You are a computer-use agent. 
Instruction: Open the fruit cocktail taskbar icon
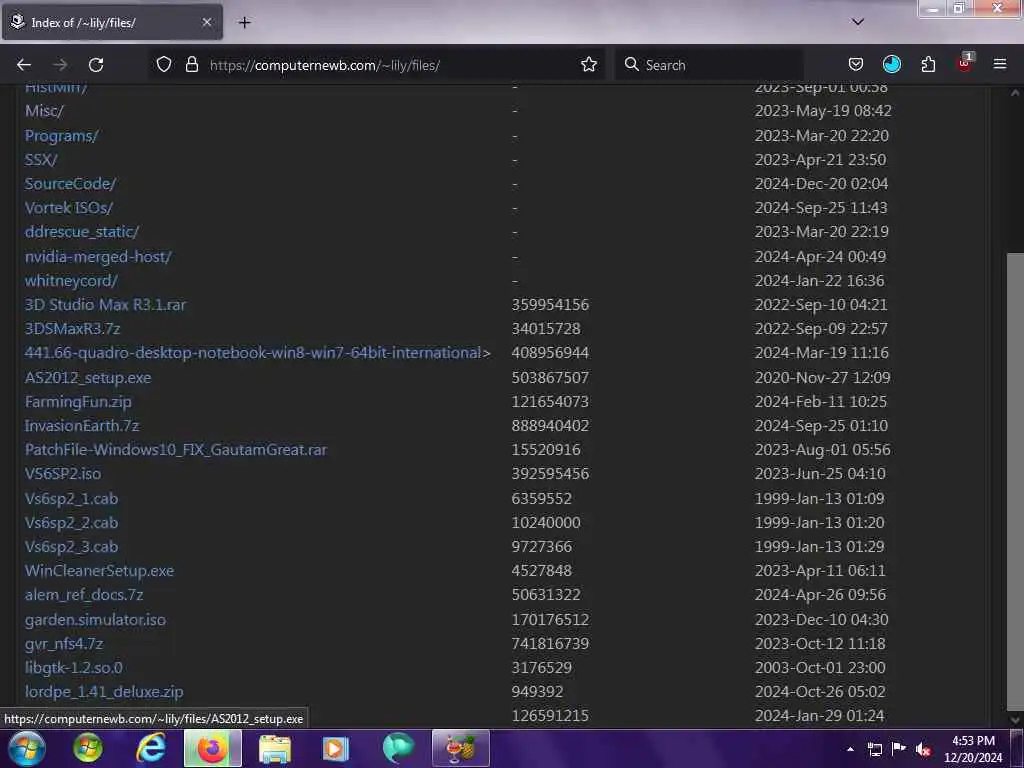(x=460, y=748)
